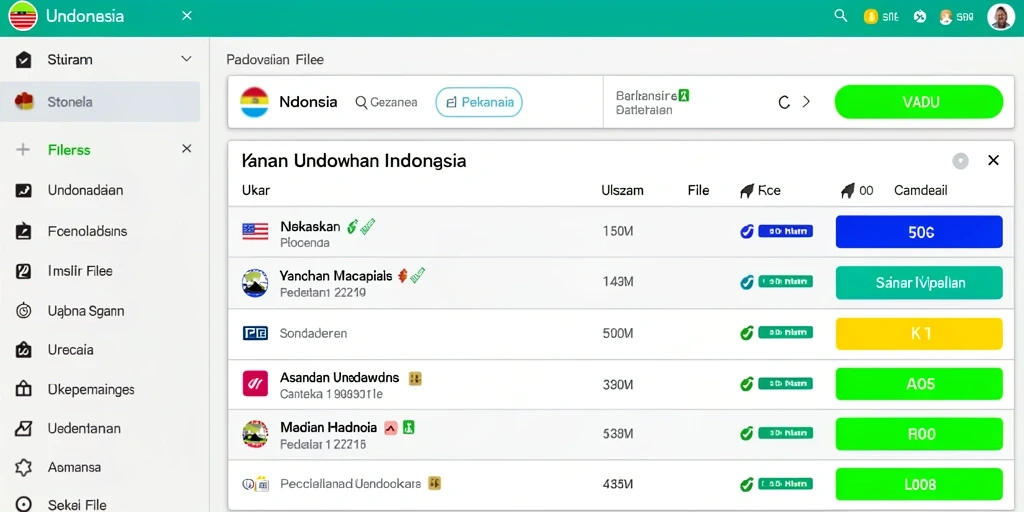
Task: Click the red icon beside Yanchan Macapials
Action: pyautogui.click(x=402, y=276)
